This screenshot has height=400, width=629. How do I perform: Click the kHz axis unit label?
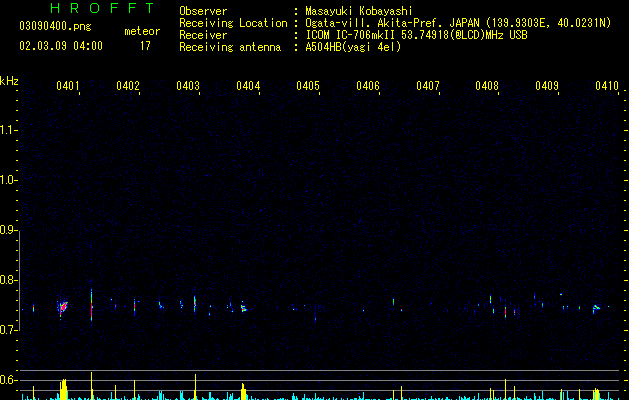9,81
